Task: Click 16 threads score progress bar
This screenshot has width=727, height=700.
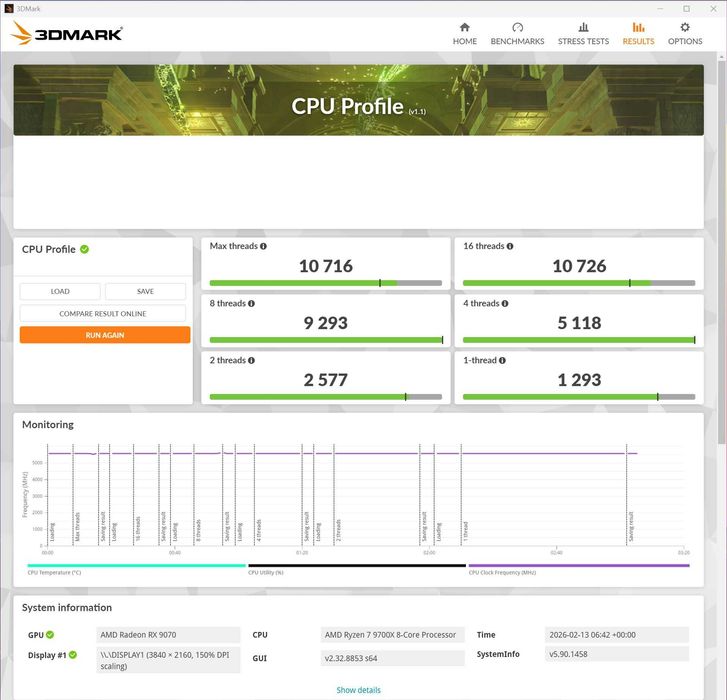Action: [579, 283]
